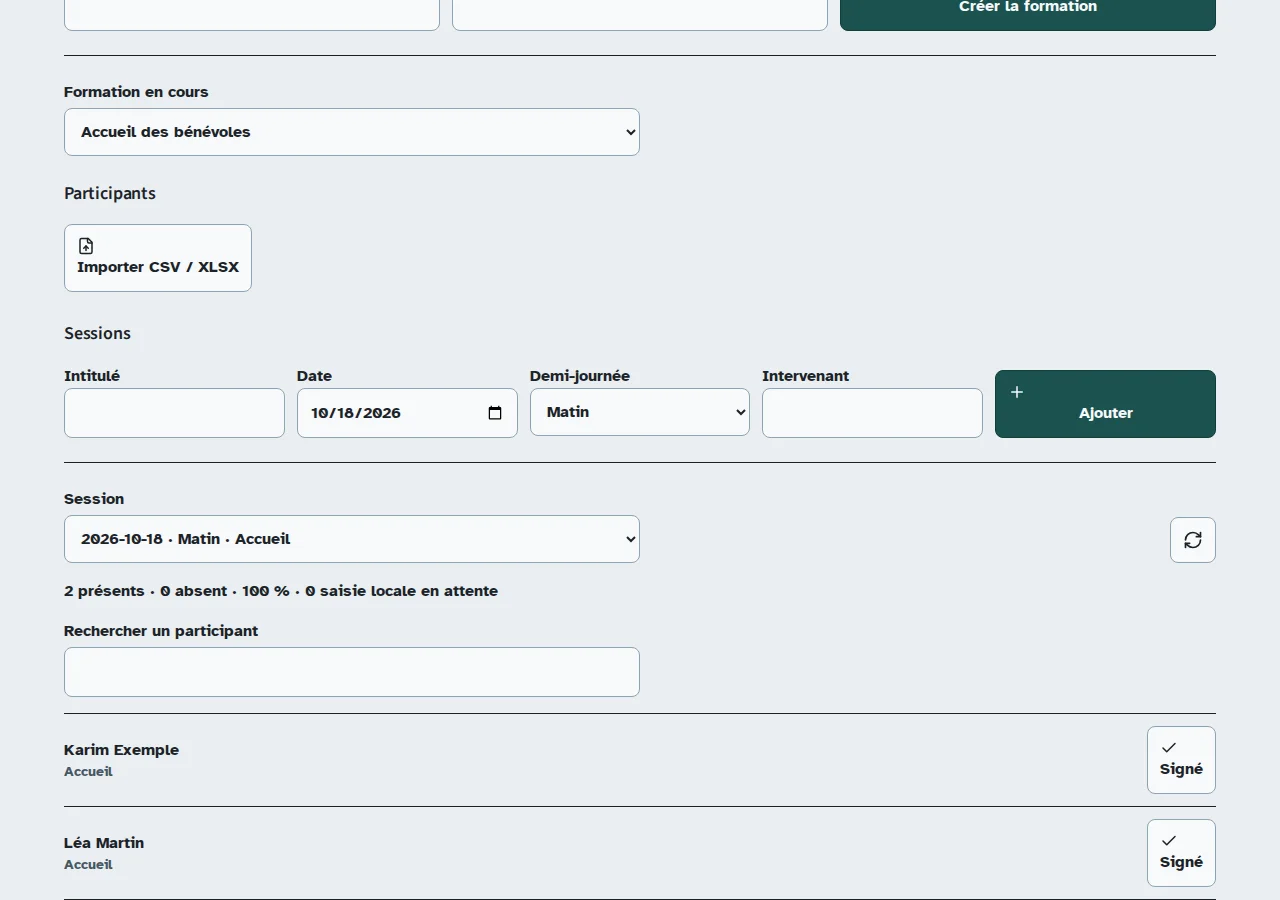
Task: Click the Ajouter session button
Action: [x=1105, y=404]
